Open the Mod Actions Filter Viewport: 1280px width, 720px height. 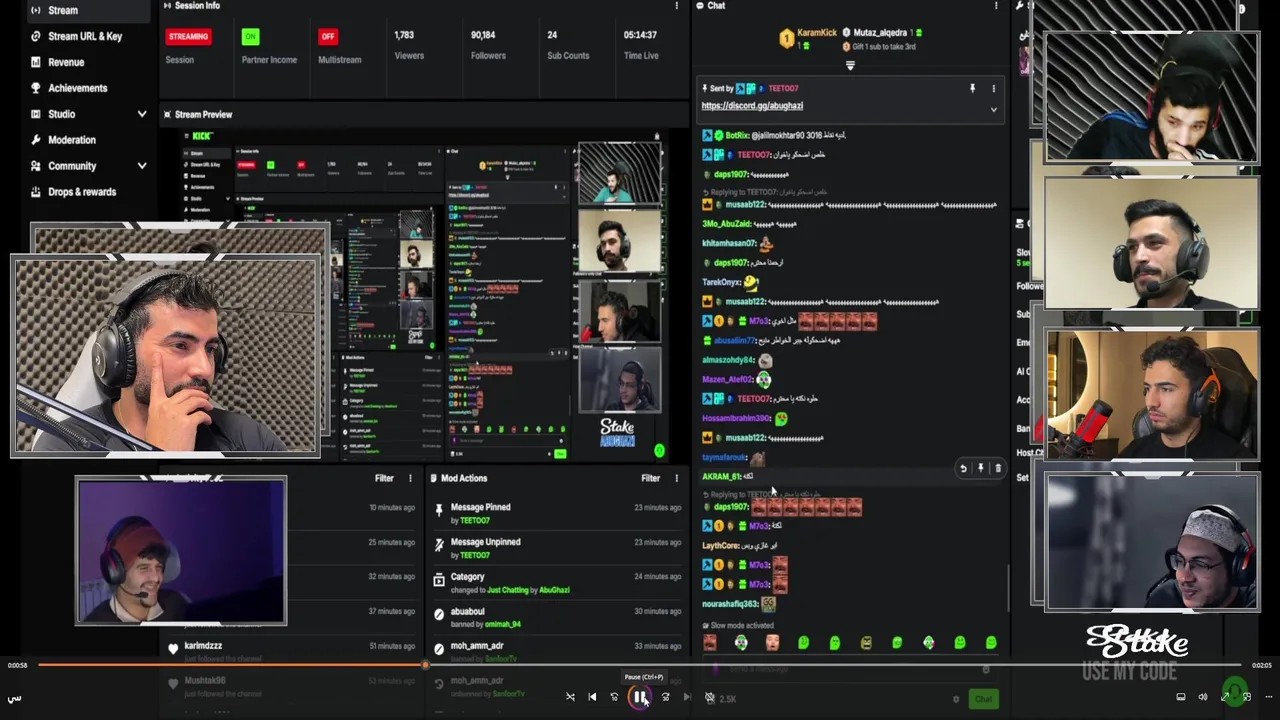tap(650, 478)
